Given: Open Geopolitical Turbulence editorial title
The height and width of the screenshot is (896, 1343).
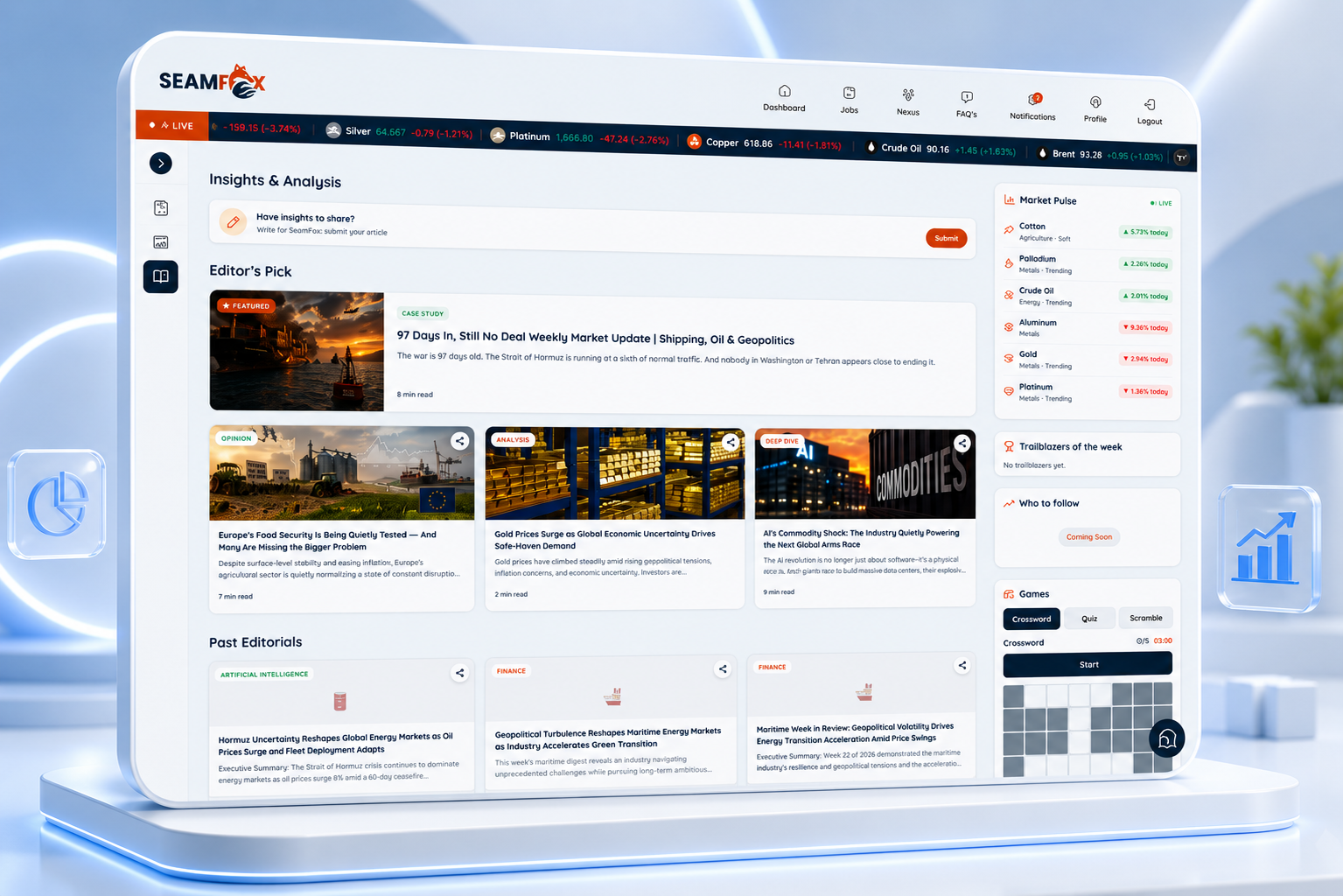Looking at the screenshot, I should (x=608, y=738).
